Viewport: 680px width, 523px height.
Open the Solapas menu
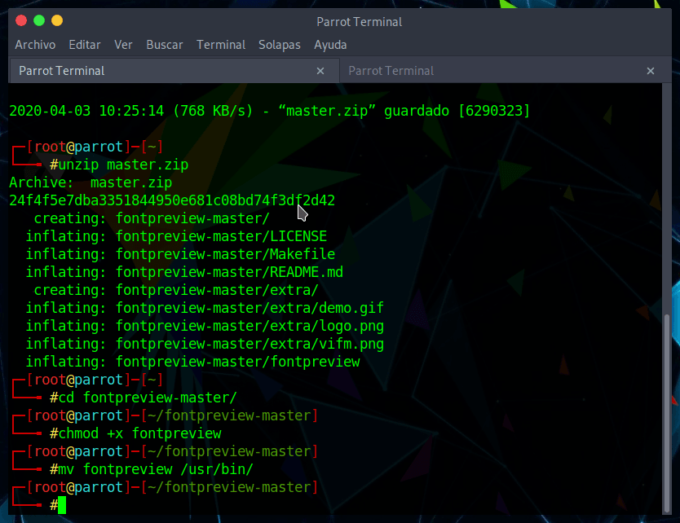pyautogui.click(x=279, y=45)
